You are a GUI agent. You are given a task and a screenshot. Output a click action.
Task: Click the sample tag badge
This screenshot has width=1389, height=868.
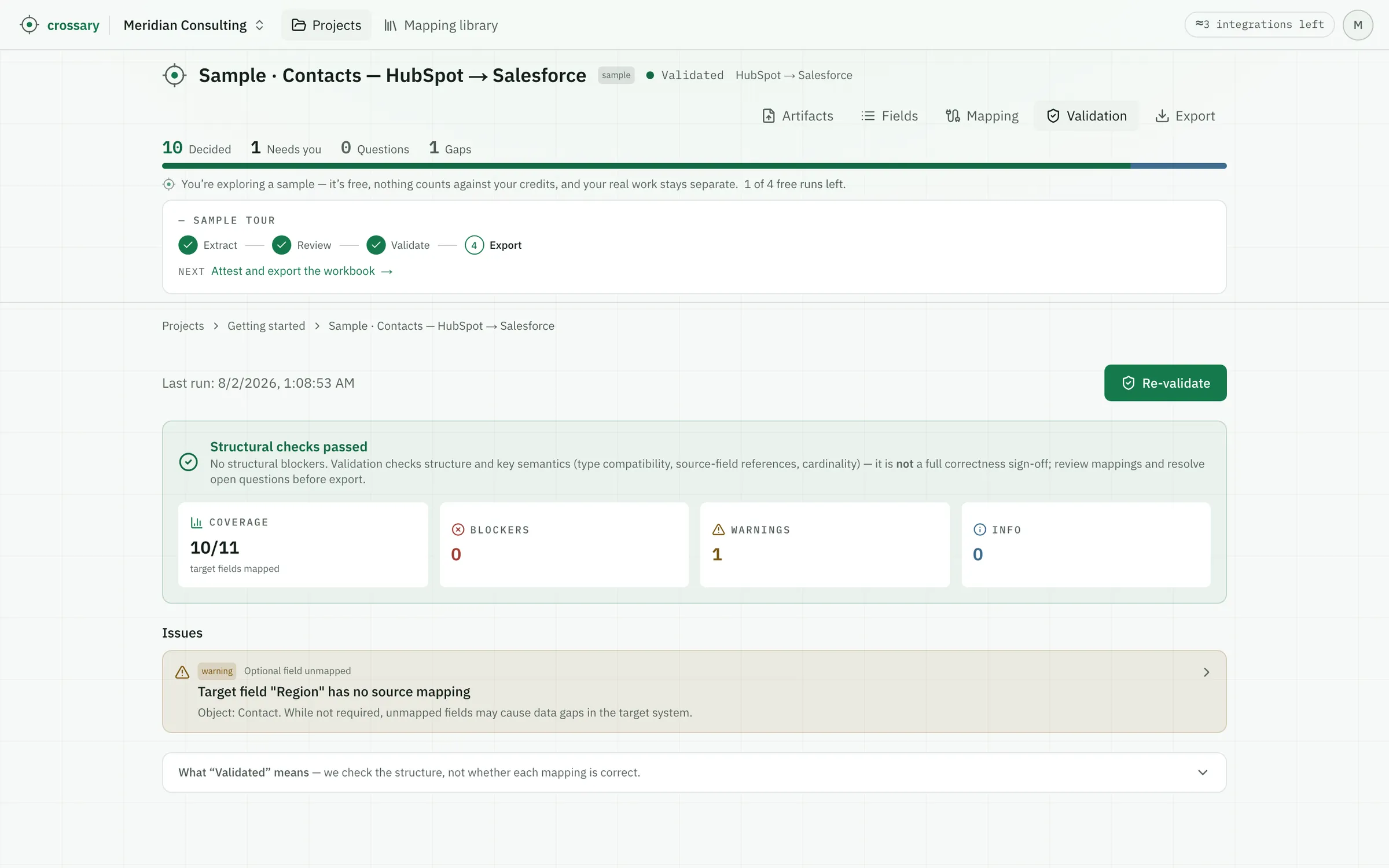click(x=616, y=75)
